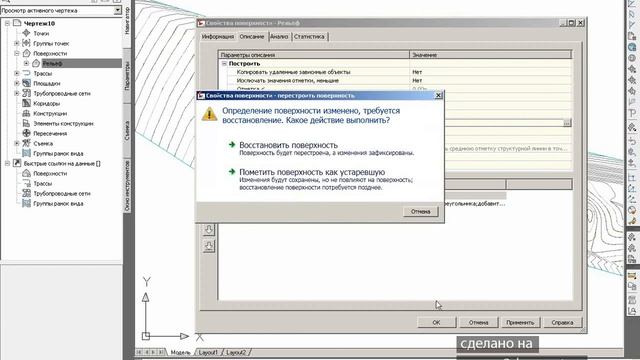Image resolution: width=640 pixels, height=360 pixels.
Task: Click Отмена in the rebuild surface dialog
Action: click(420, 211)
